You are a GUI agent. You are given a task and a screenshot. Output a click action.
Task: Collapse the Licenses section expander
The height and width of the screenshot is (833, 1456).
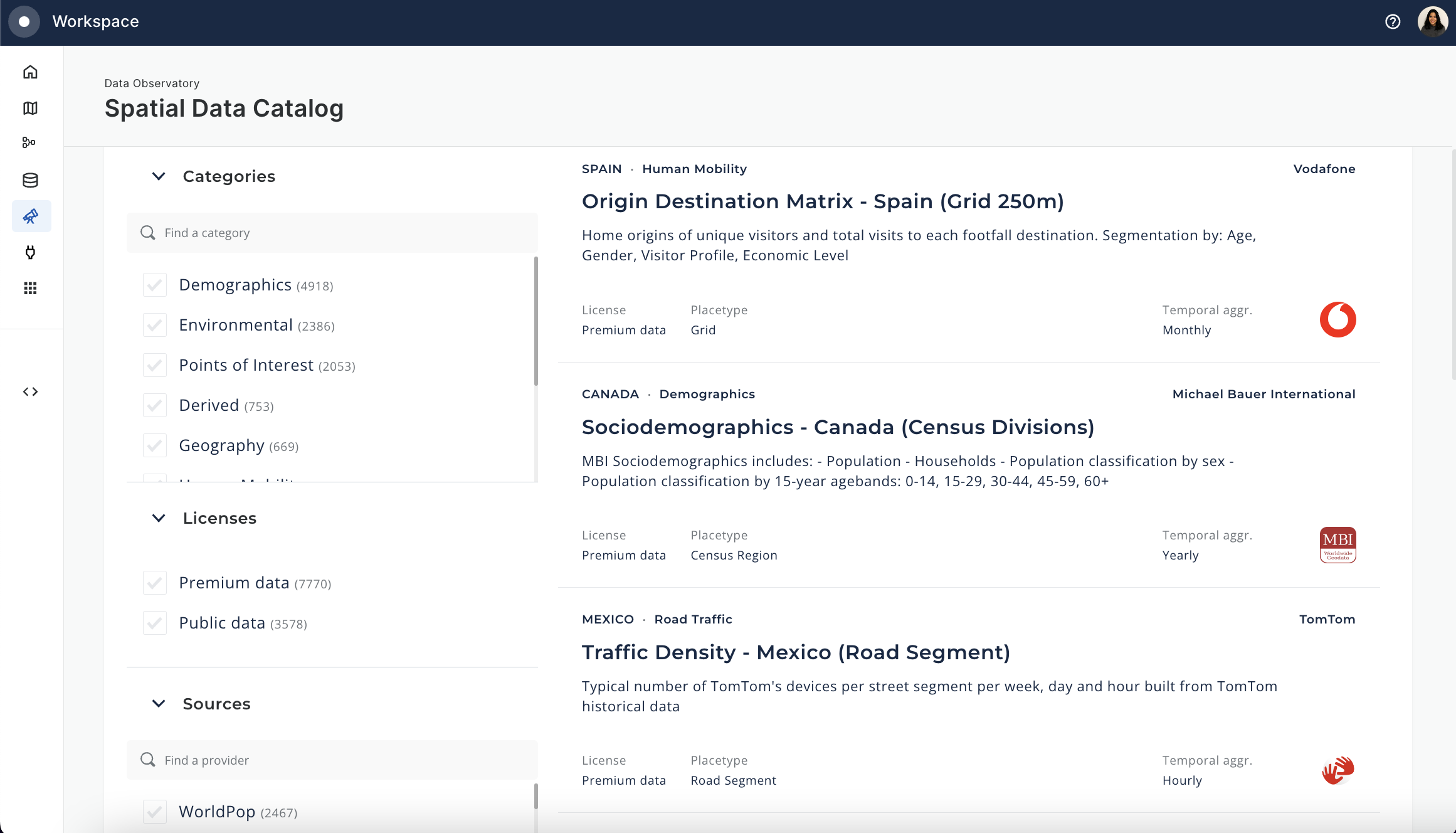pos(157,518)
